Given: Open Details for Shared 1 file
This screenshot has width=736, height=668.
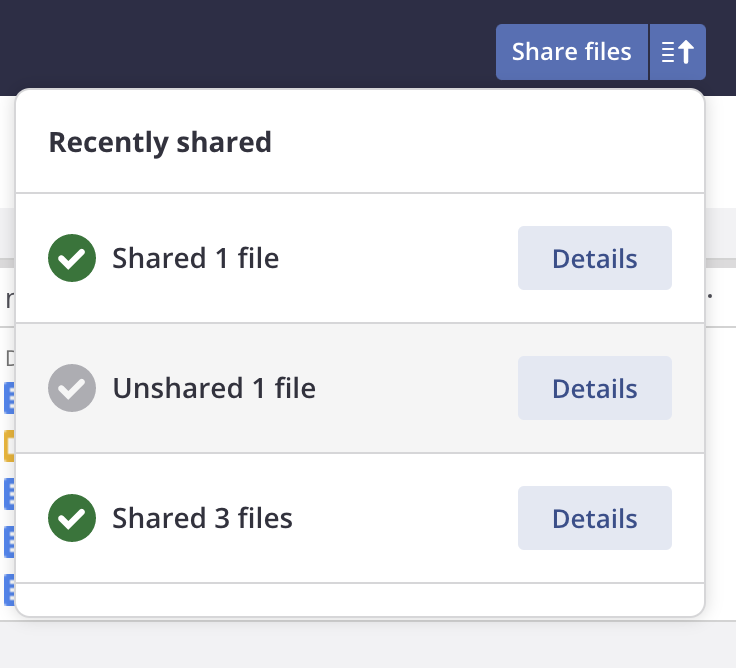Looking at the screenshot, I should point(595,258).
